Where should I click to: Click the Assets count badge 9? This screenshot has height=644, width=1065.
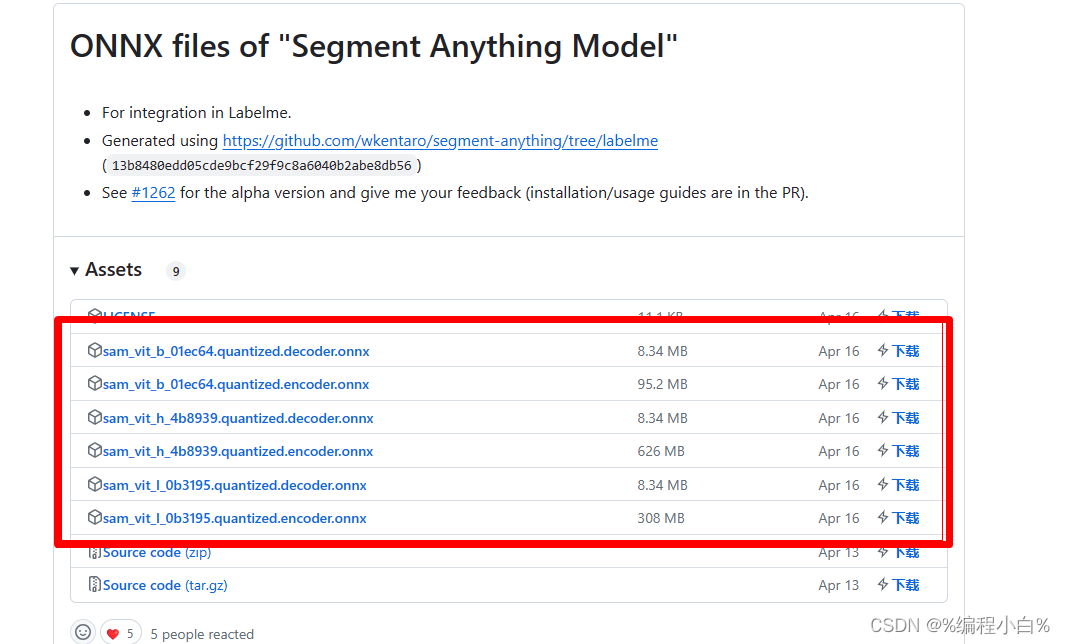point(176,271)
